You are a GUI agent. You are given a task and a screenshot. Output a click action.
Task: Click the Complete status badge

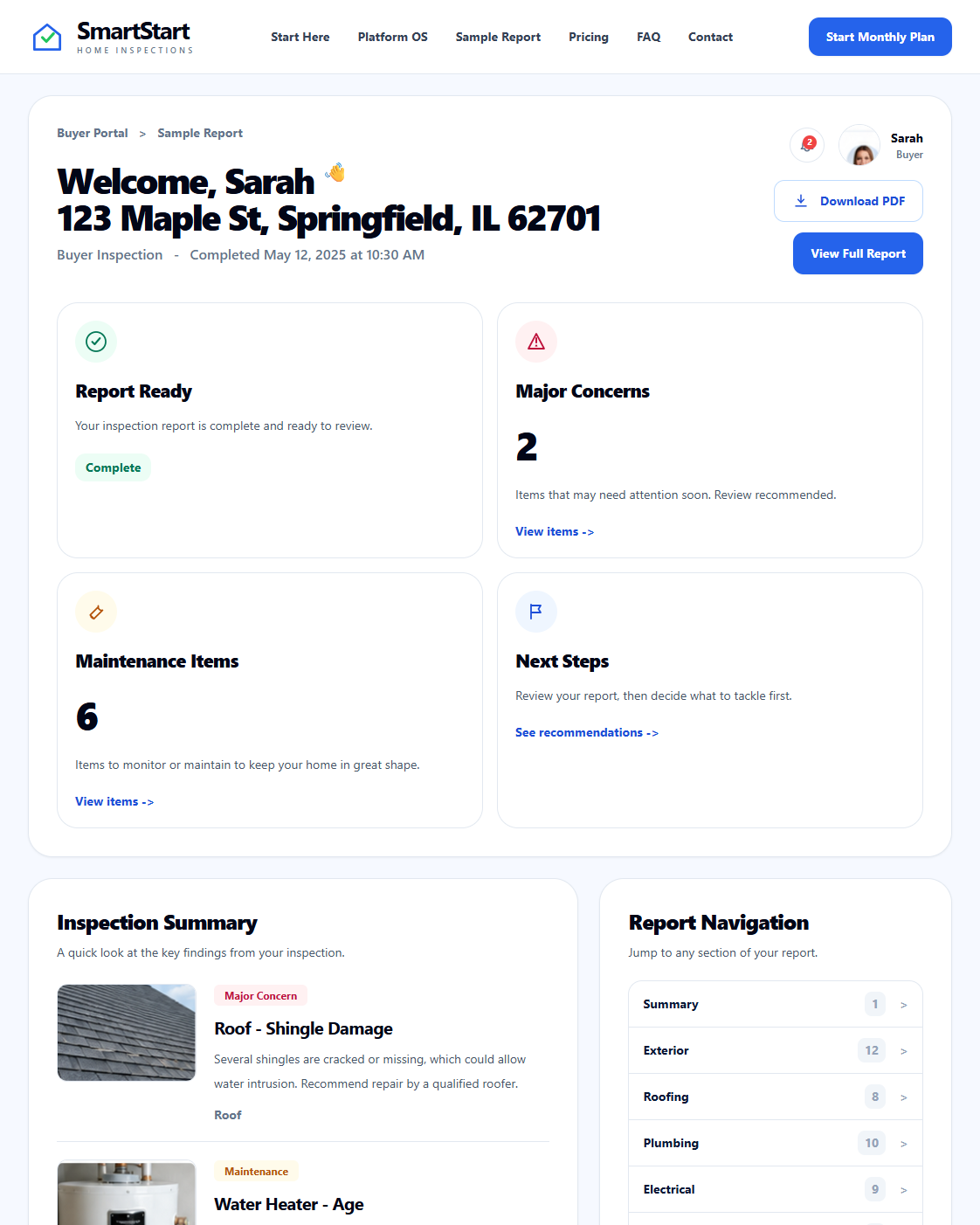(x=113, y=467)
